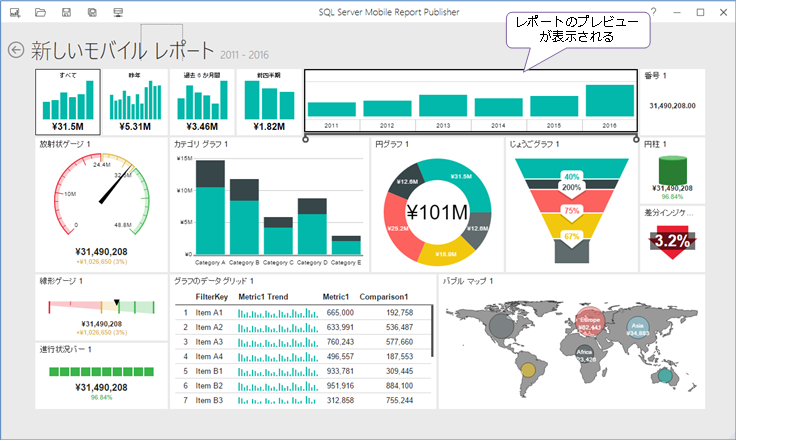Click the 番号 1 value 31,490,208.00
The height and width of the screenshot is (441, 800).
[x=672, y=106]
